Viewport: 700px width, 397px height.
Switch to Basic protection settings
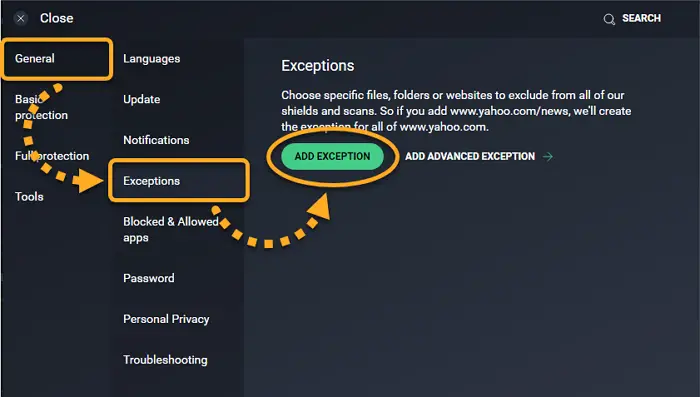pos(42,107)
